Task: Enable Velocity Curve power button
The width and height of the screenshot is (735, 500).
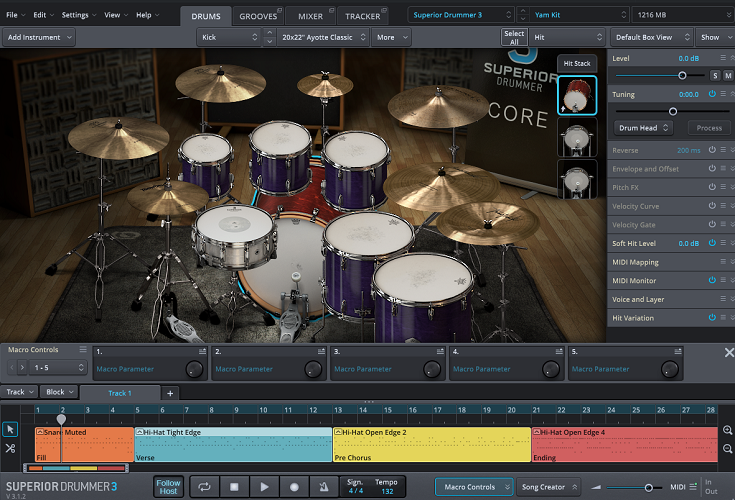Action: tap(712, 206)
